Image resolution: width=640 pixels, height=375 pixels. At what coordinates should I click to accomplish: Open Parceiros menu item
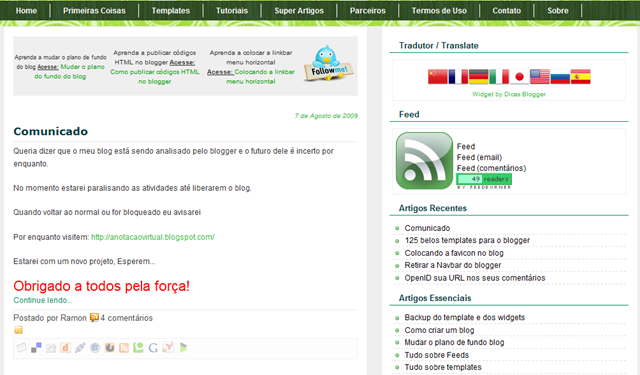pyautogui.click(x=368, y=11)
